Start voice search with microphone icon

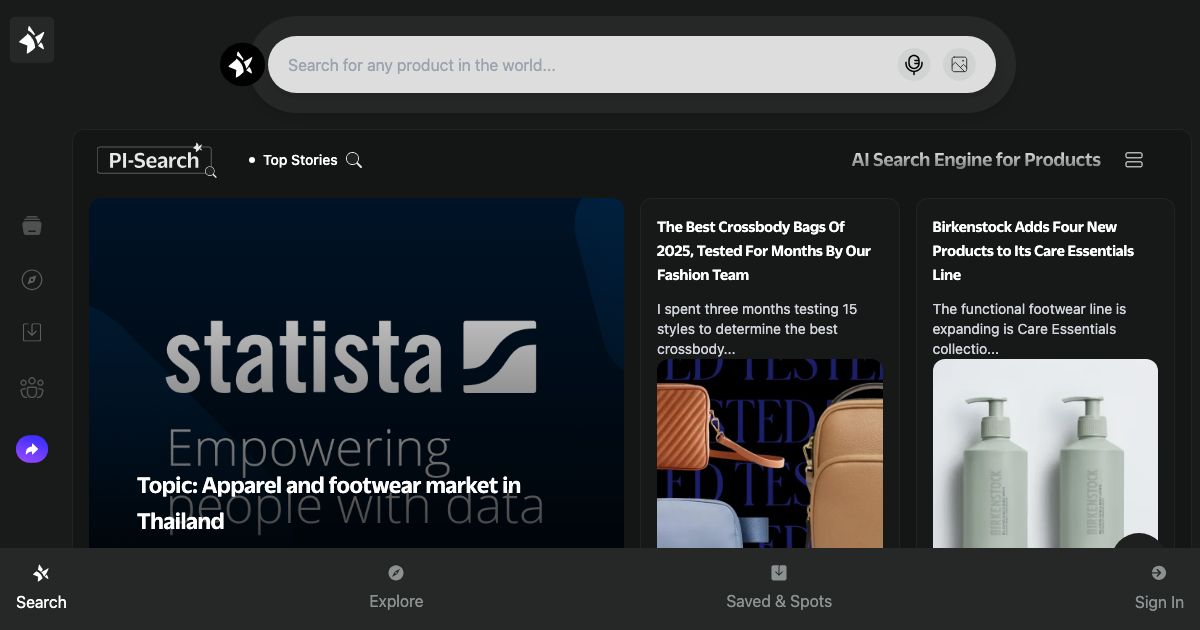point(913,65)
